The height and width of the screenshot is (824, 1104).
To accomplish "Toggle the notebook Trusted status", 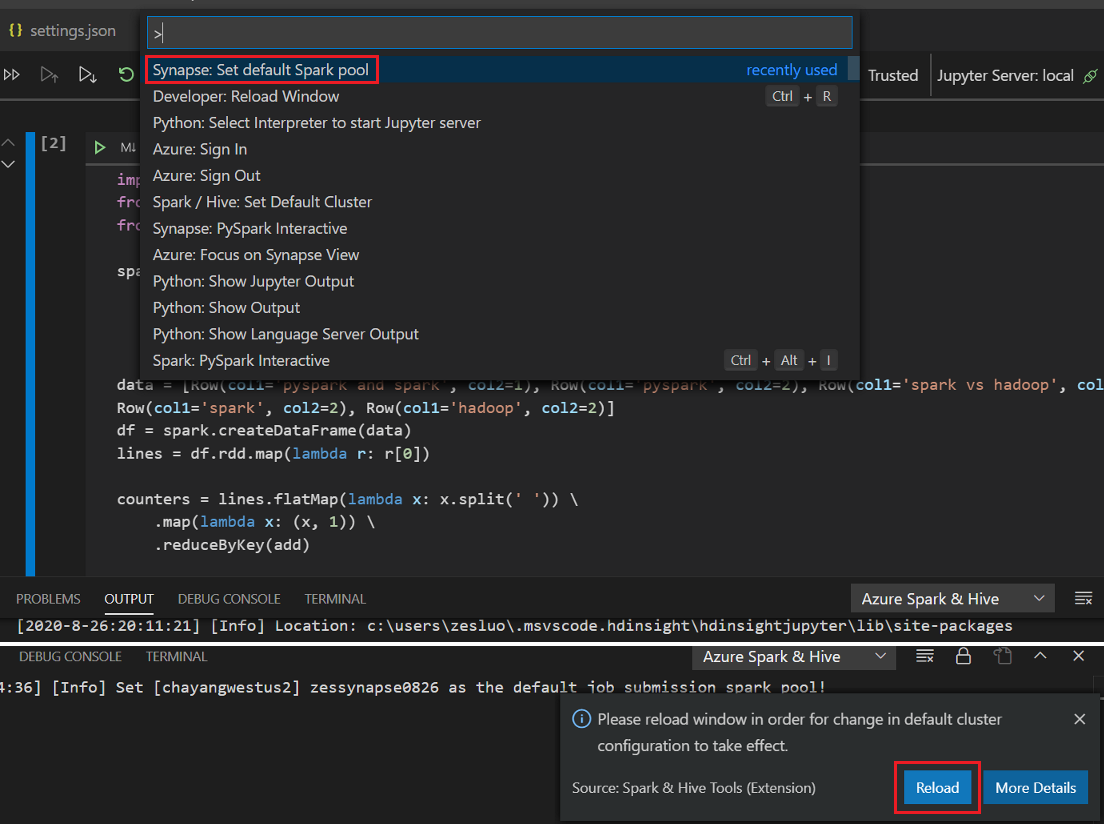I will [x=892, y=76].
